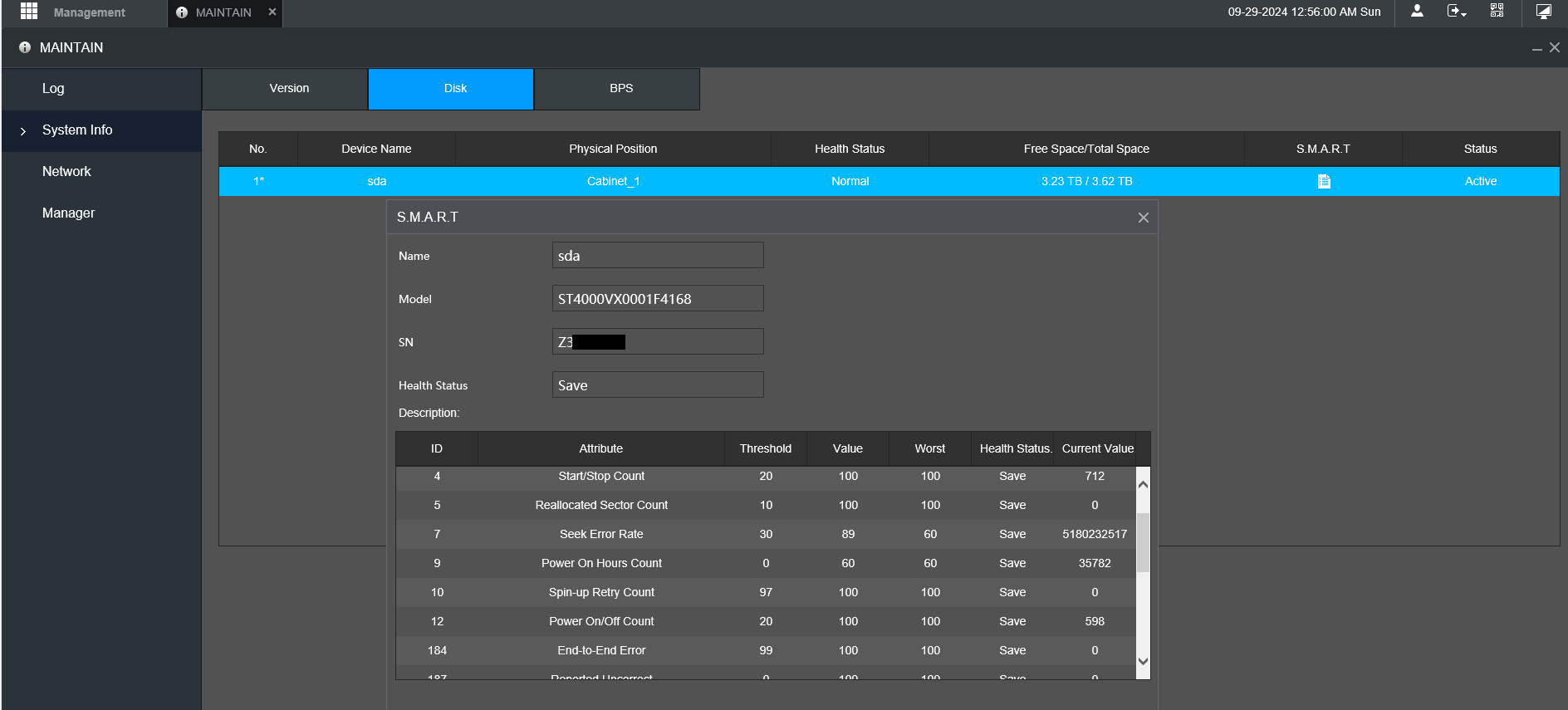Click the display output icon in top bar
The height and width of the screenshot is (710, 1568).
[x=1544, y=11]
